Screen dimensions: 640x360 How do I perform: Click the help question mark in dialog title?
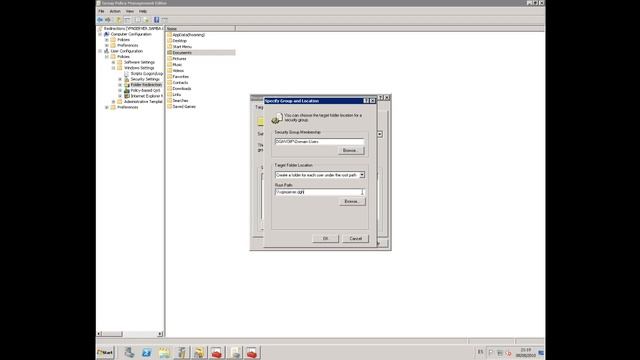click(x=366, y=101)
